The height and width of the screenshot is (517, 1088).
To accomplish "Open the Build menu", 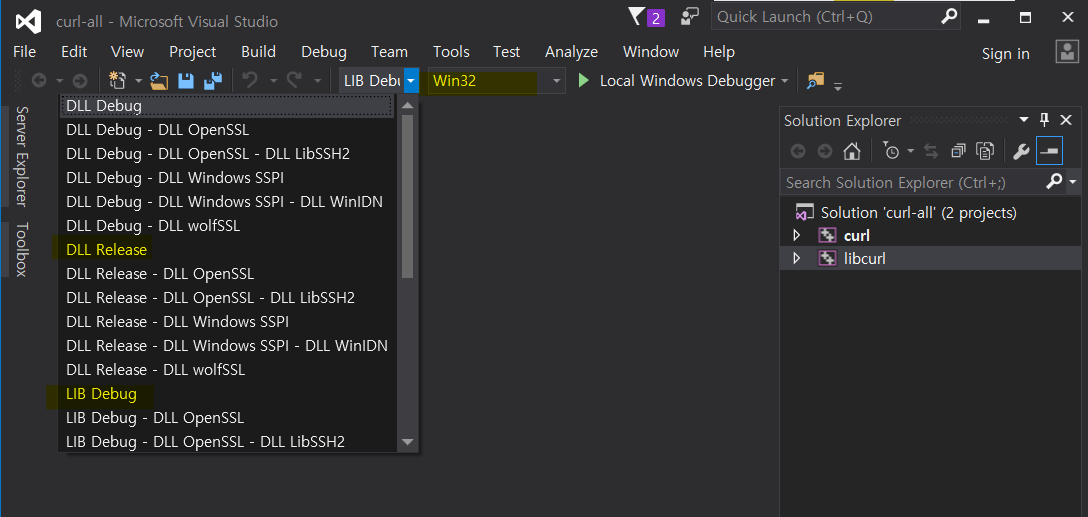I will coord(258,52).
